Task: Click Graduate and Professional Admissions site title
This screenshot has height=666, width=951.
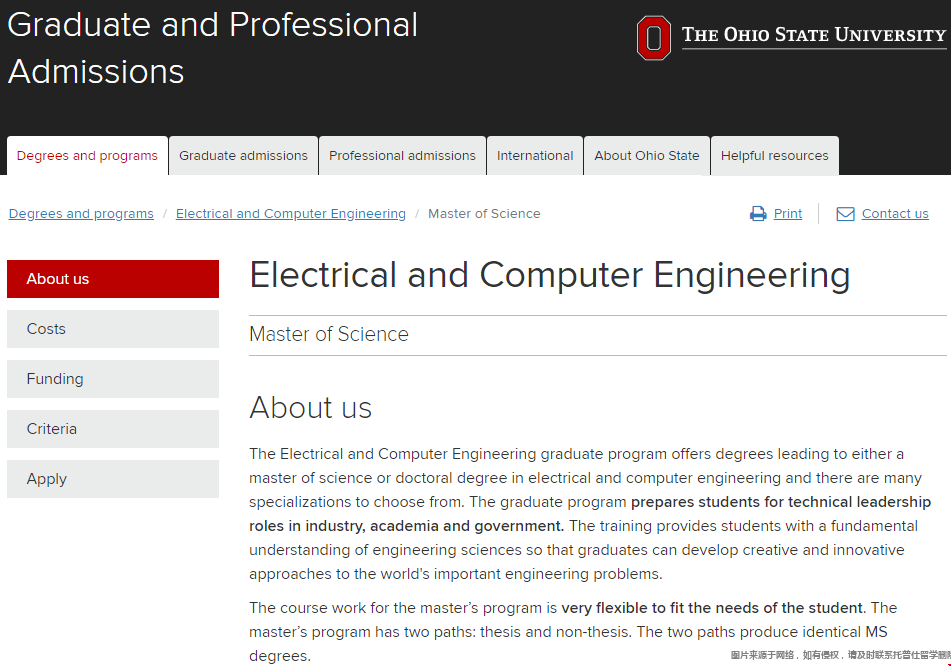Action: pyautogui.click(x=212, y=47)
